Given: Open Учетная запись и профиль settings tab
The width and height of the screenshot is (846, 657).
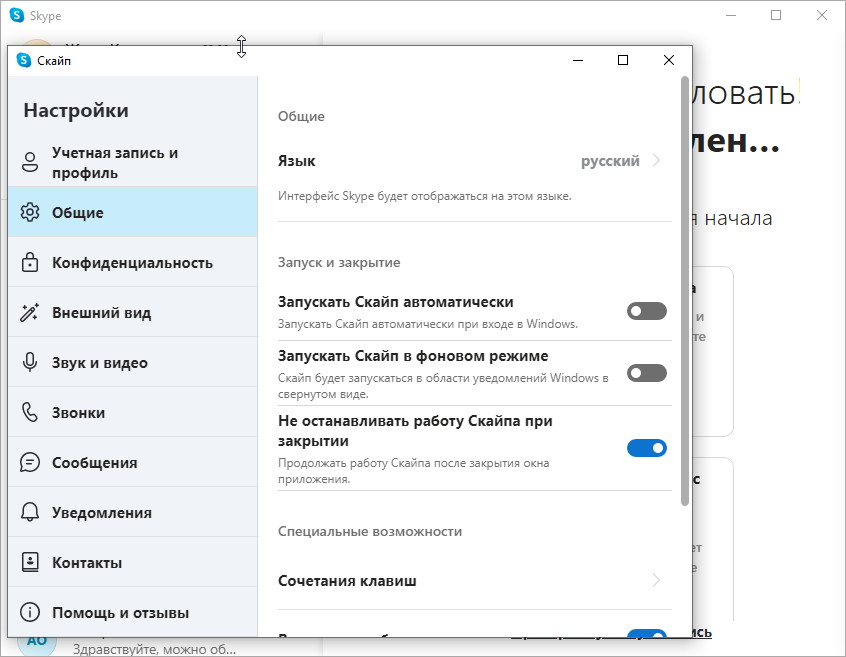Looking at the screenshot, I should pos(133,162).
